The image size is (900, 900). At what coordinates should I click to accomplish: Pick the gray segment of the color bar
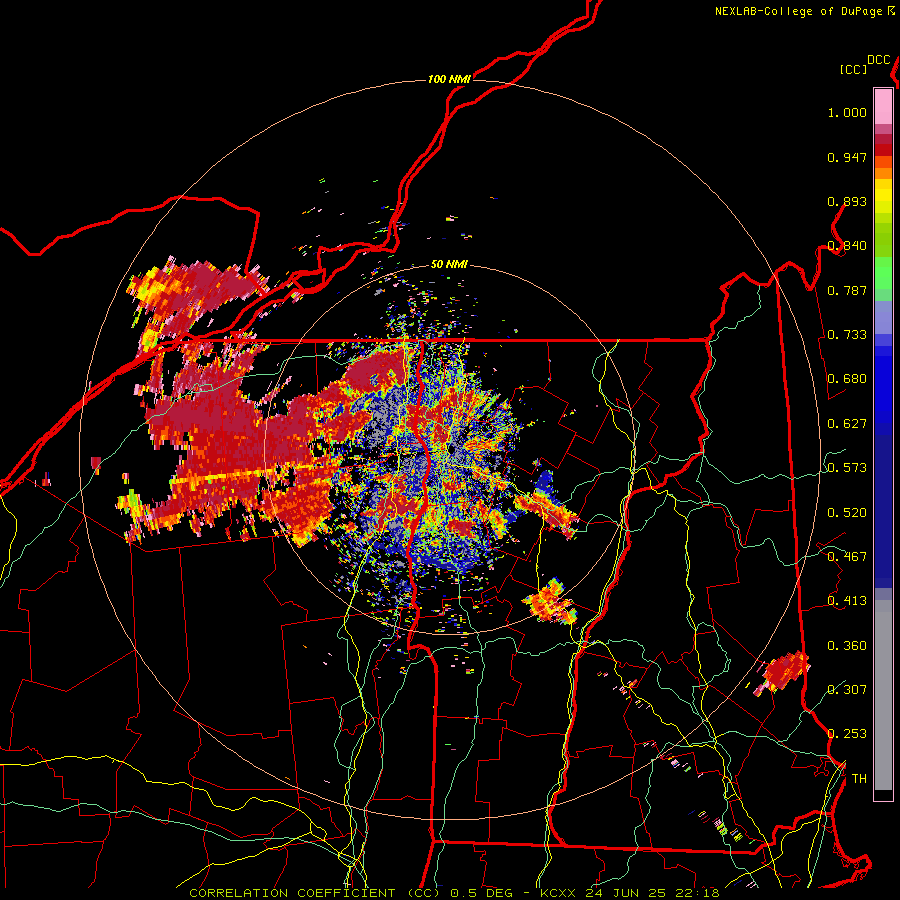(883, 695)
